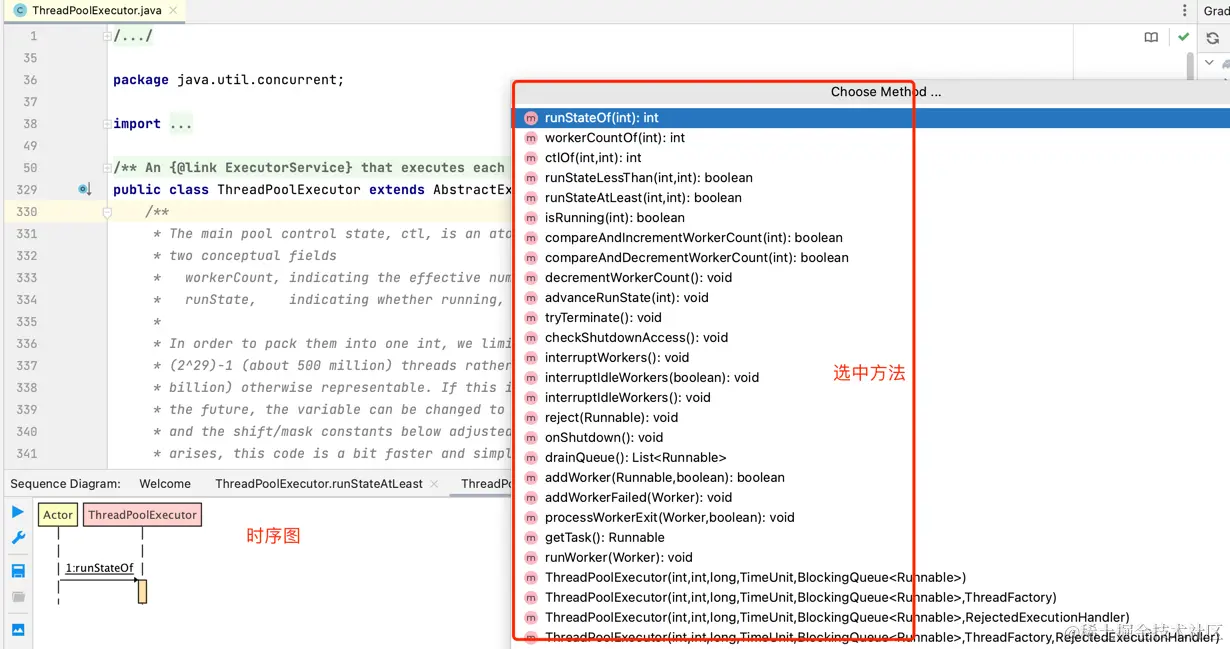This screenshot has width=1230, height=649.
Task: Click method icon beside runWorker(Worker)
Action: 531,558
